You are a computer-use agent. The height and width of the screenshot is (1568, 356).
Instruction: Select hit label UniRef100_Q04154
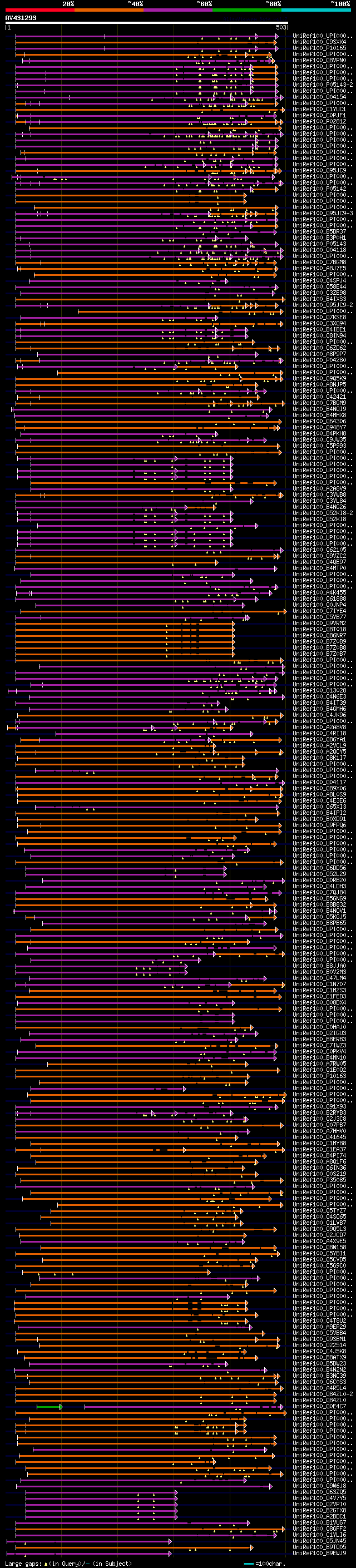point(319,97)
